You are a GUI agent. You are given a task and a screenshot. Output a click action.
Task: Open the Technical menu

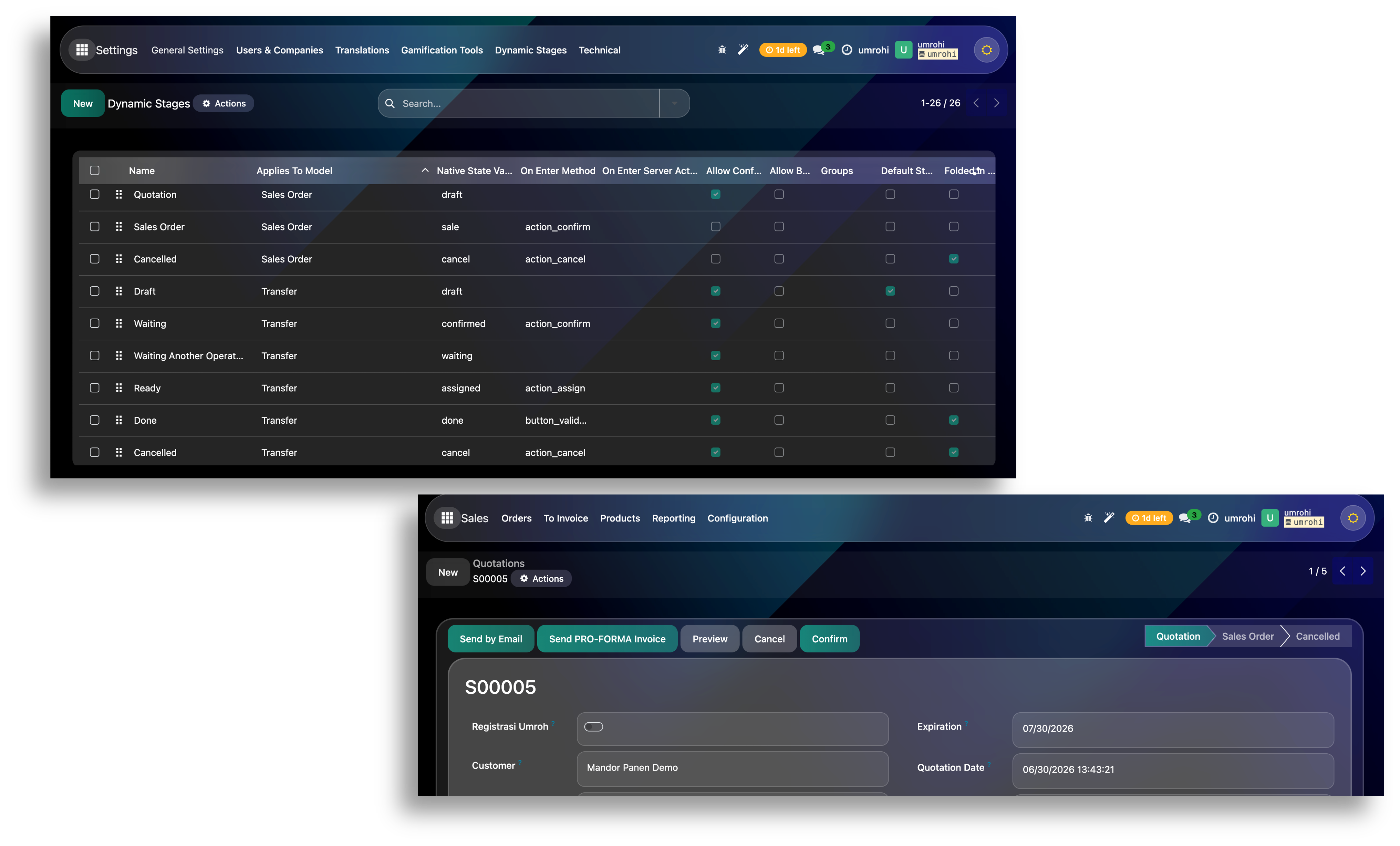click(x=599, y=50)
